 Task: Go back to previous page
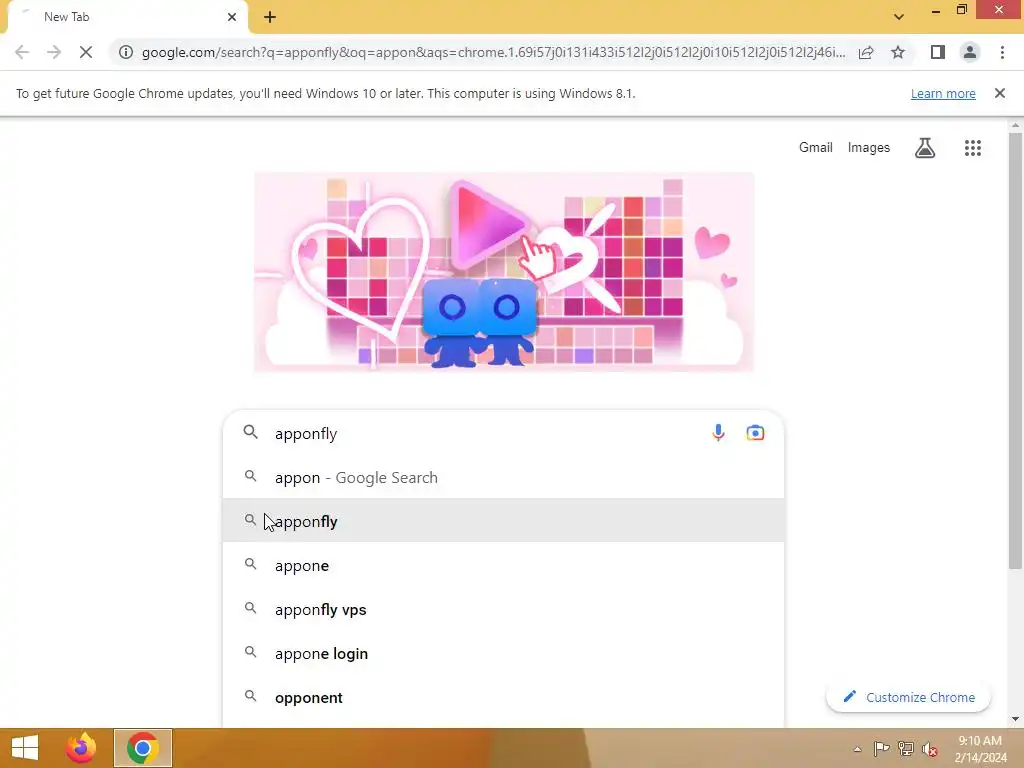22,52
